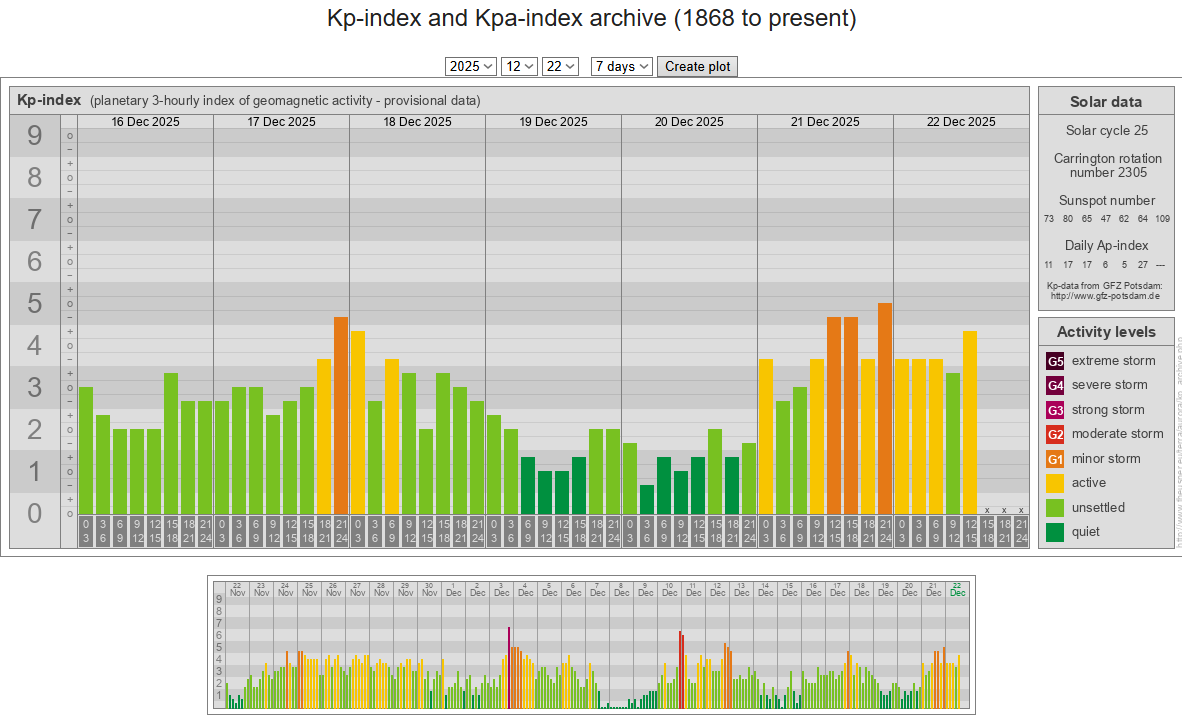Click the G3 strong storm legend icon
The width and height of the screenshot is (1182, 715).
tap(1055, 410)
